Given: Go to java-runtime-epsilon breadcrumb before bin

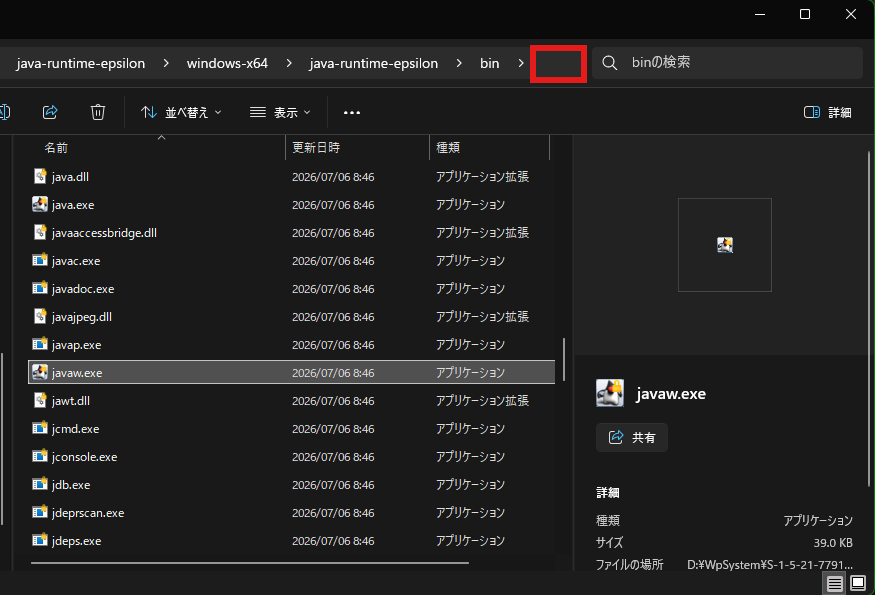Looking at the screenshot, I should [373, 63].
